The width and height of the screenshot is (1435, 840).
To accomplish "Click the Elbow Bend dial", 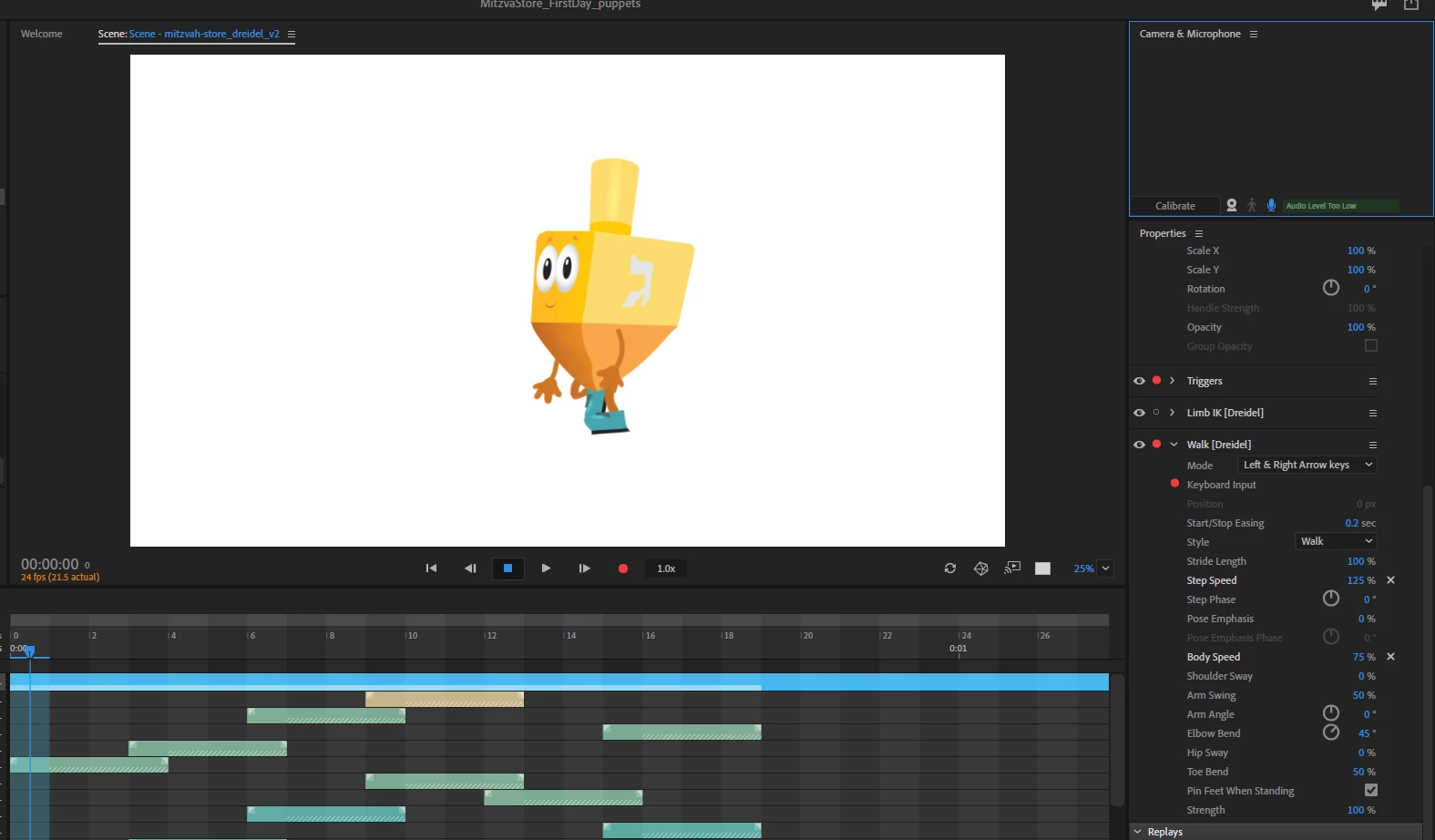I will pos(1331,732).
